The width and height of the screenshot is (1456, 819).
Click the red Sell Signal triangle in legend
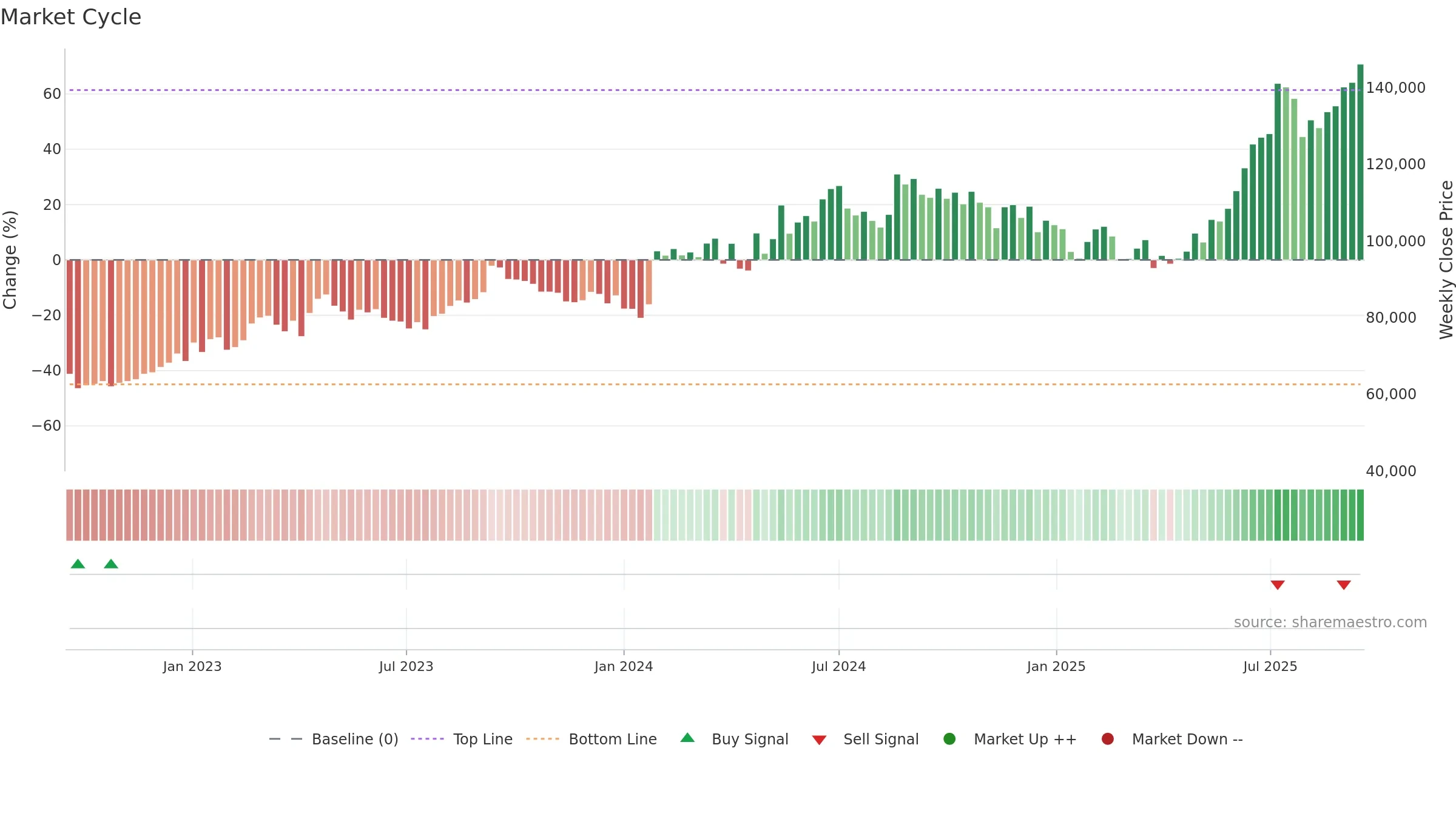pyautogui.click(x=819, y=740)
